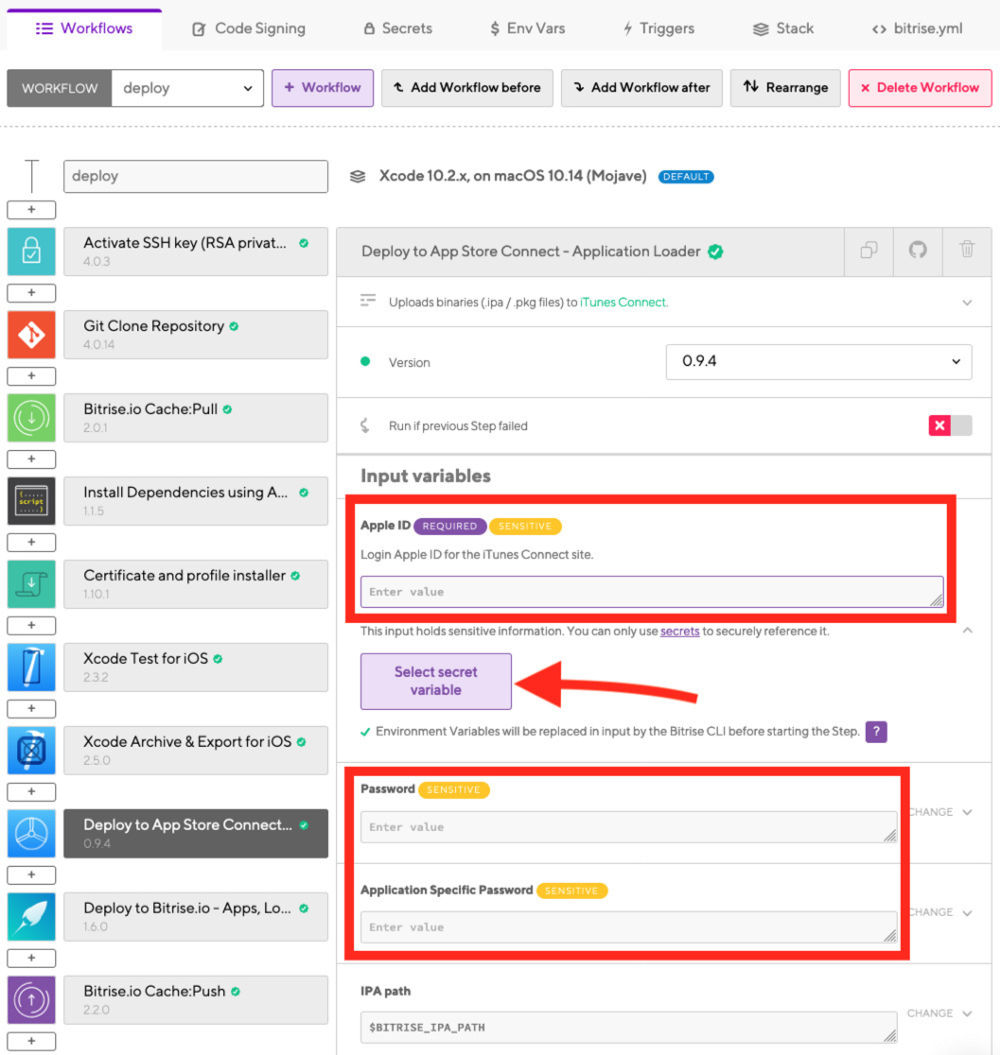
Task: Click the Rearrange button
Action: pyautogui.click(x=785, y=88)
